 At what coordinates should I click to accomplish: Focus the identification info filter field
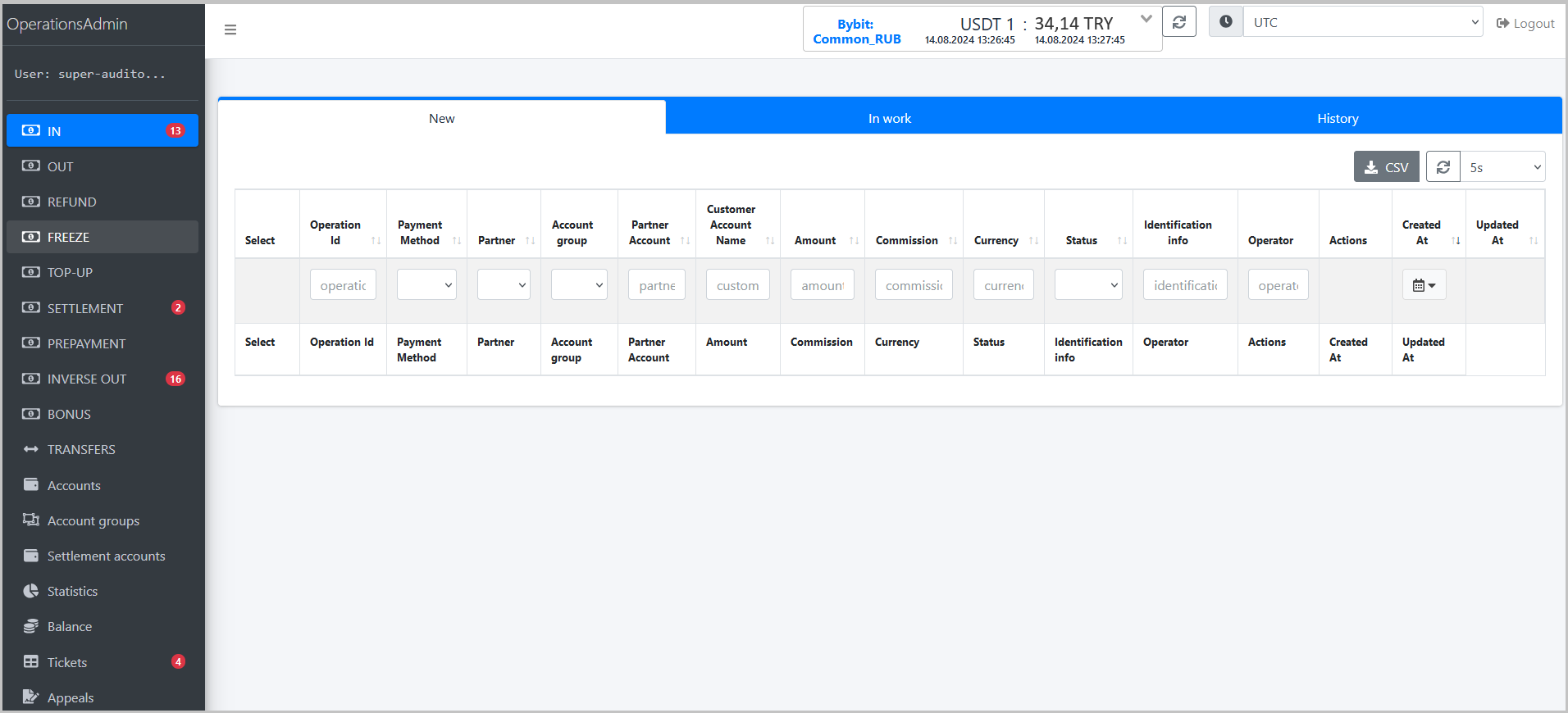click(x=1185, y=285)
